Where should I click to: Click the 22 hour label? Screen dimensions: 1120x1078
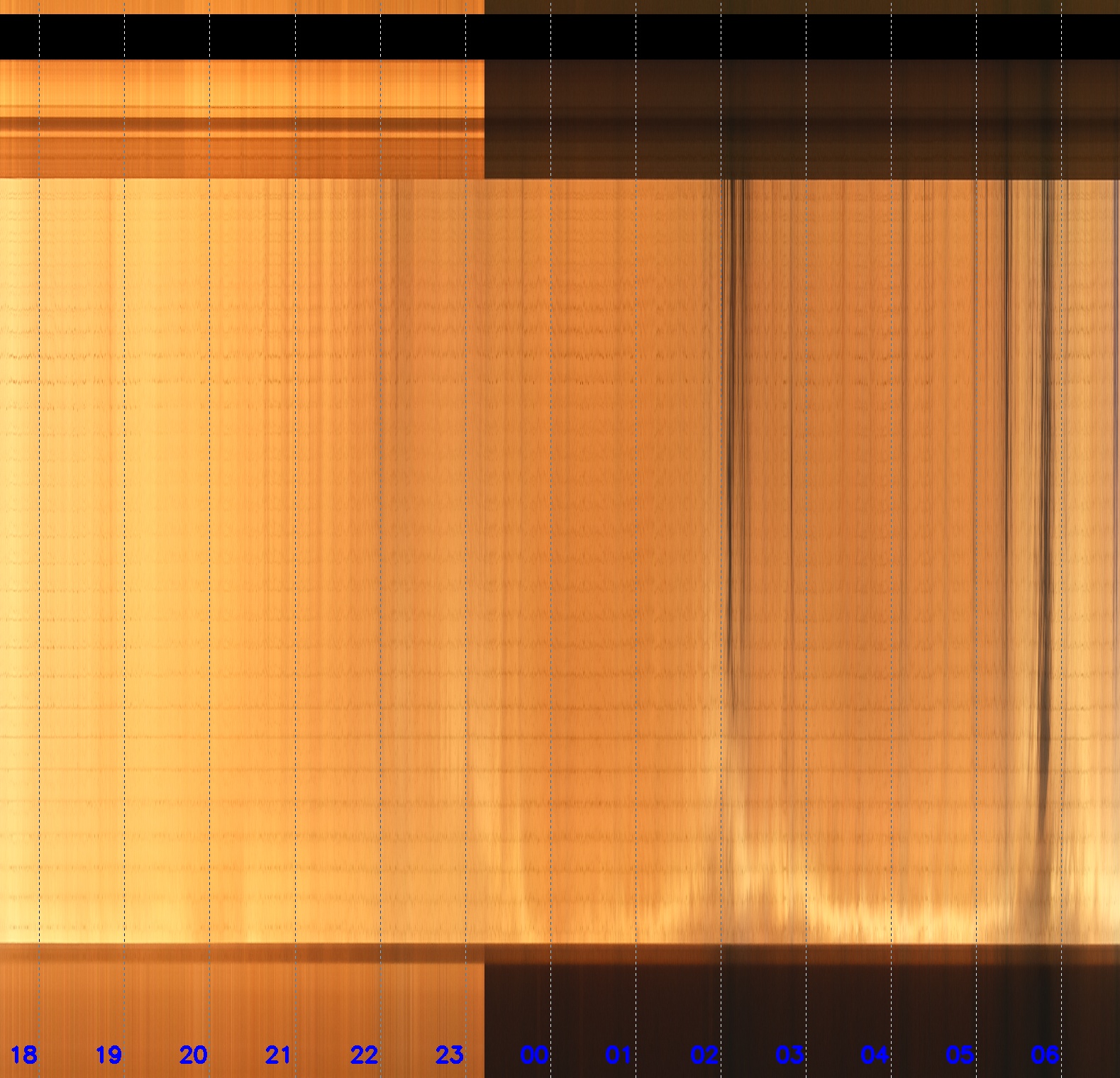pyautogui.click(x=364, y=1055)
